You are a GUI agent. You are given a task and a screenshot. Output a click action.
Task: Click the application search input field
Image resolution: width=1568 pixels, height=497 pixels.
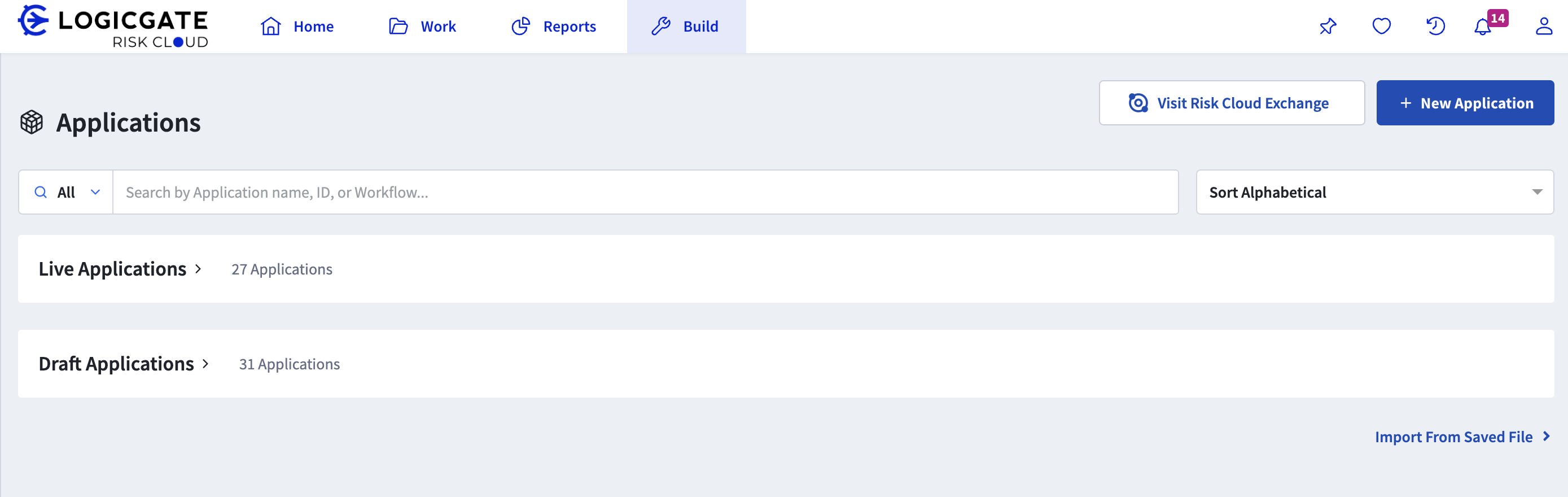coord(645,193)
